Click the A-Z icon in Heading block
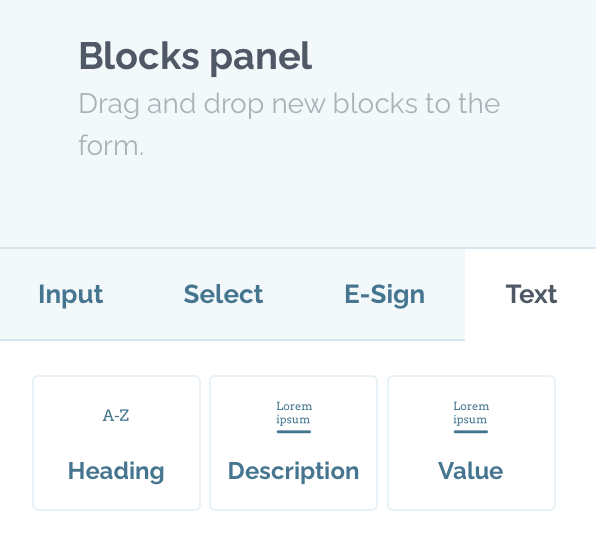The width and height of the screenshot is (596, 553). [x=116, y=415]
